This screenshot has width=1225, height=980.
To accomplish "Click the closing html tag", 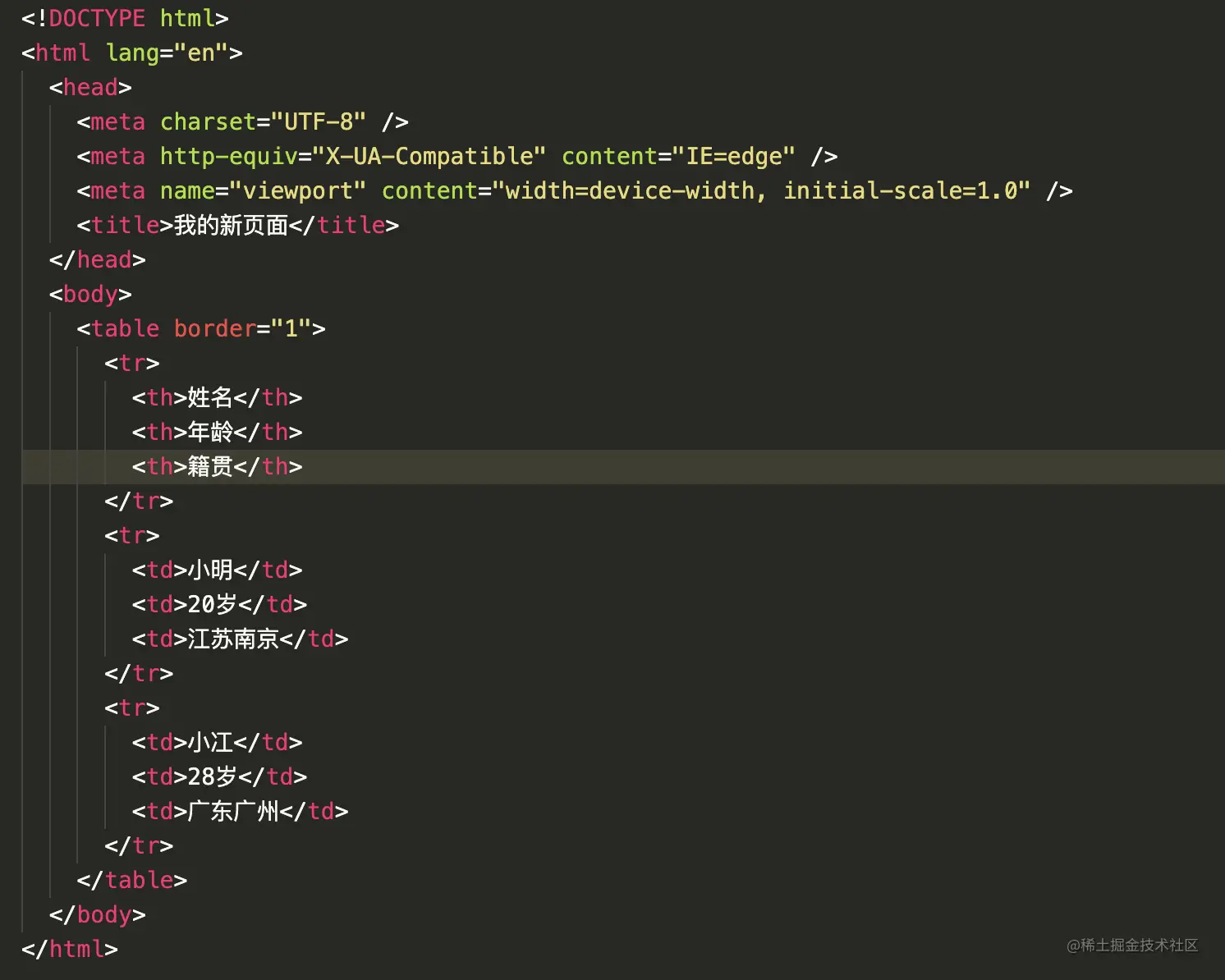I will pyautogui.click(x=70, y=949).
